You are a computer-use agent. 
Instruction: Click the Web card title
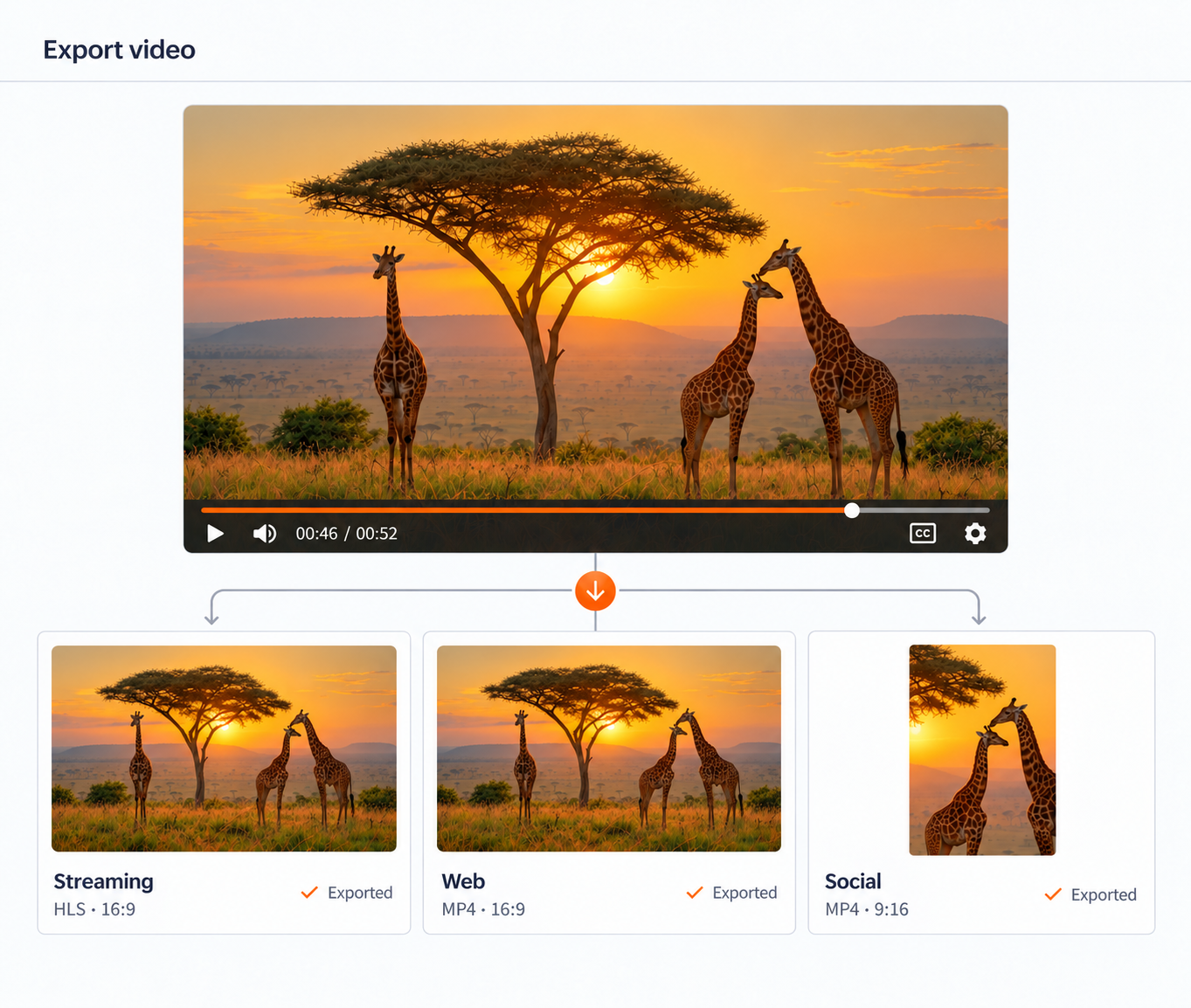click(463, 881)
